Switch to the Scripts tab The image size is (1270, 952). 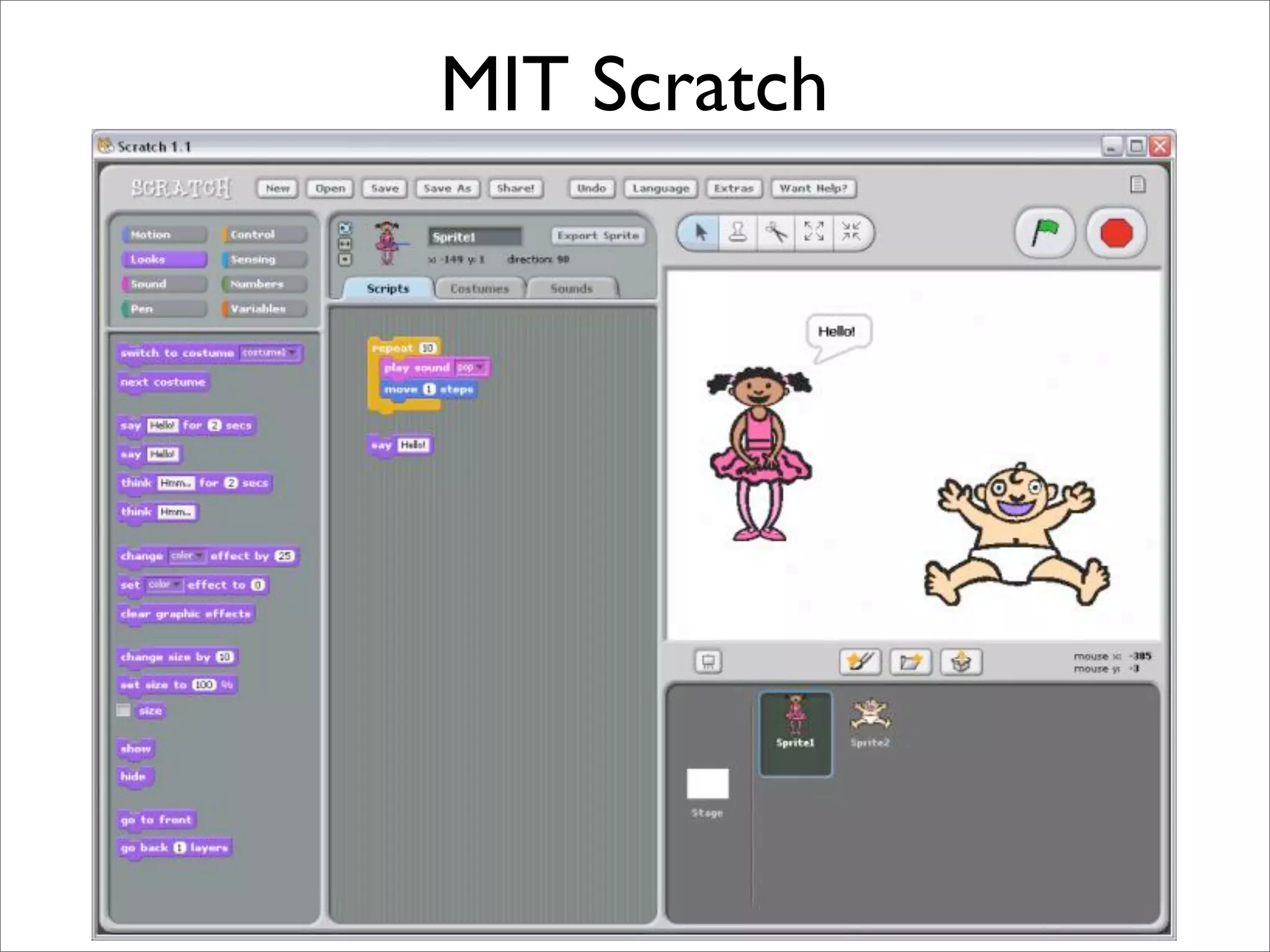point(388,288)
